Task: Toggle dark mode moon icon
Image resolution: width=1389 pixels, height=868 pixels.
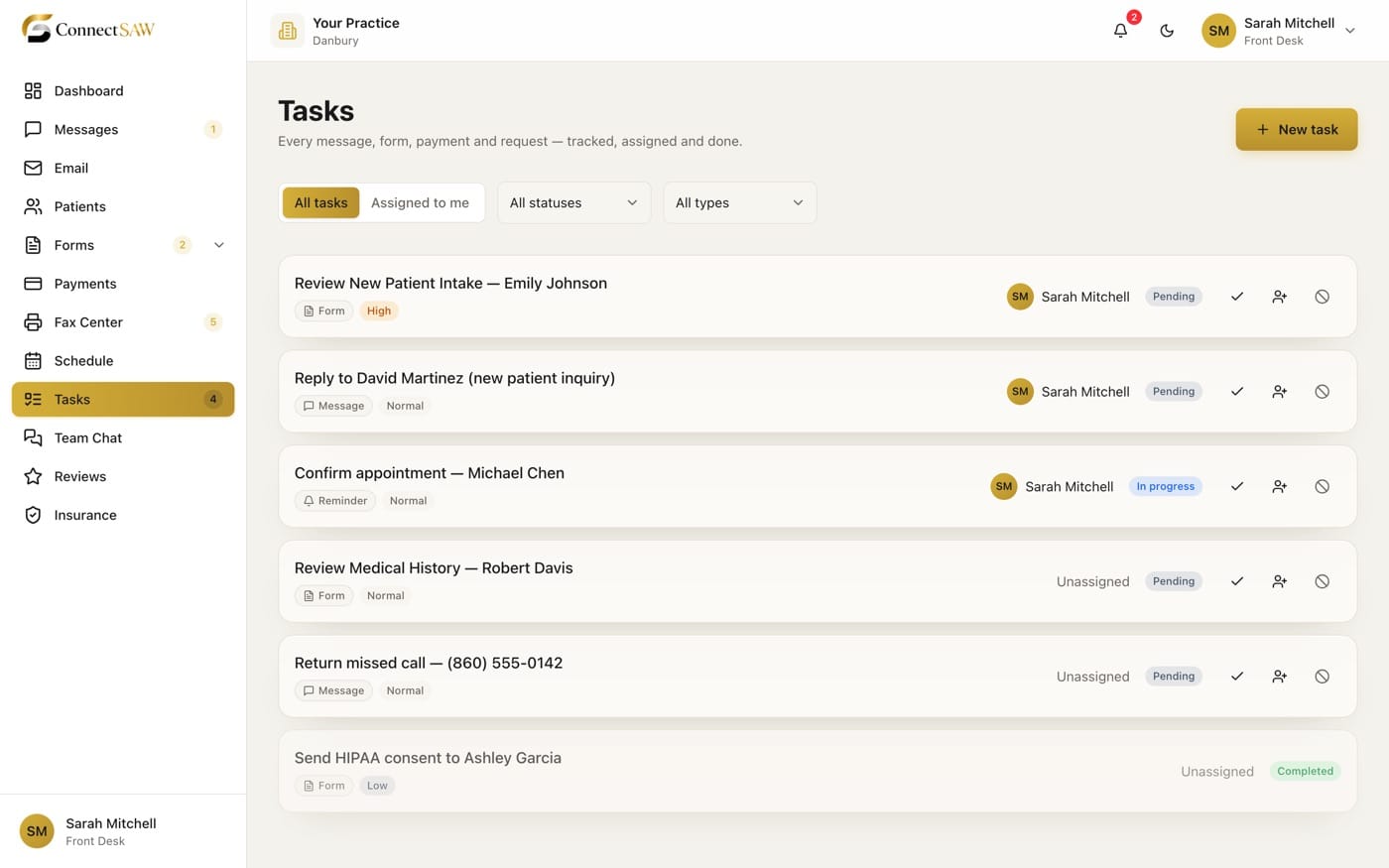Action: (1167, 31)
